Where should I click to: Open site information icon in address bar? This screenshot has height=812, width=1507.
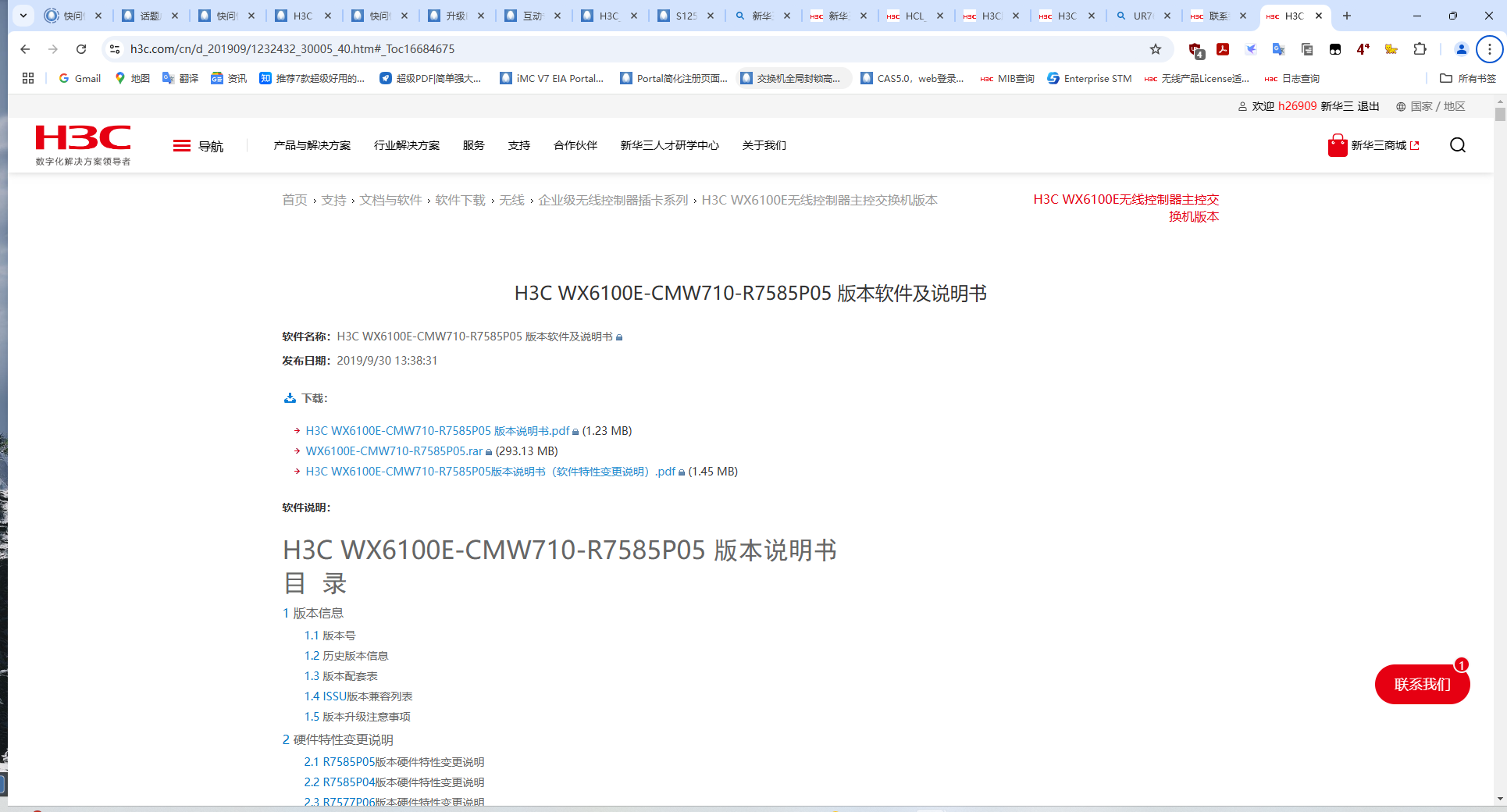115,49
